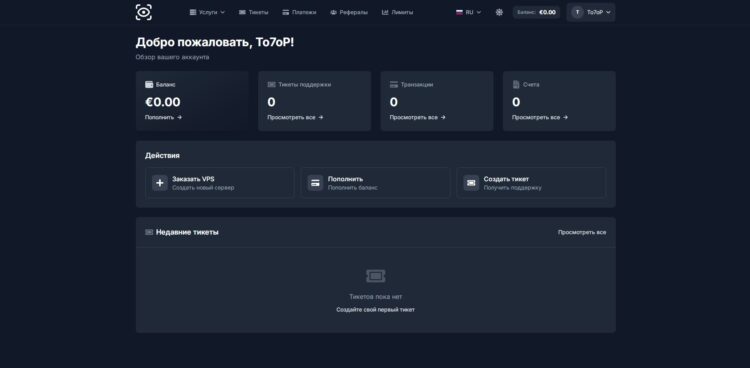
Task: Click the €0.00 amount in Баланс card
Action: [163, 102]
